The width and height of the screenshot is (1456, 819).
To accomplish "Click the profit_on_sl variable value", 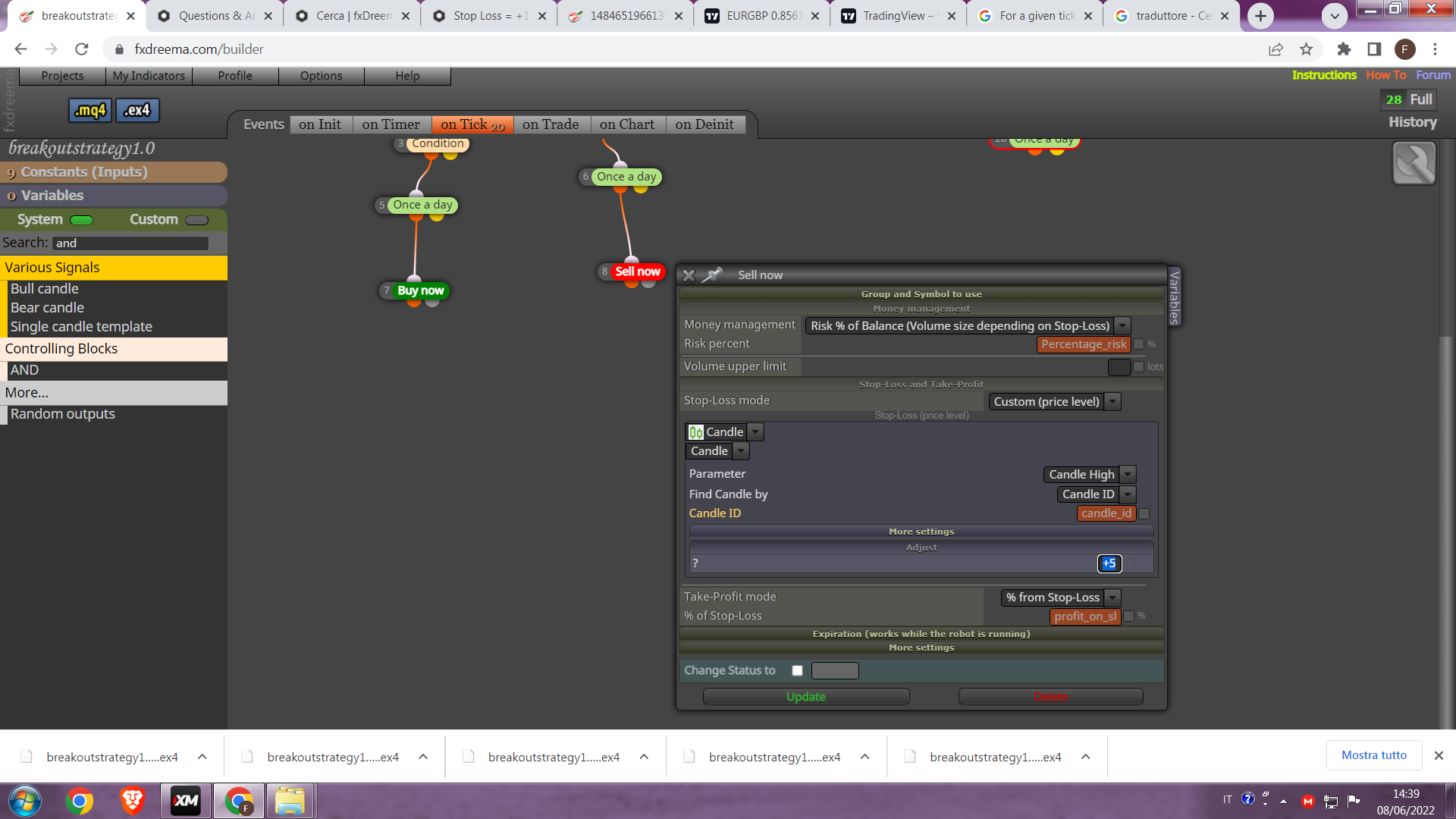I will (1085, 617).
